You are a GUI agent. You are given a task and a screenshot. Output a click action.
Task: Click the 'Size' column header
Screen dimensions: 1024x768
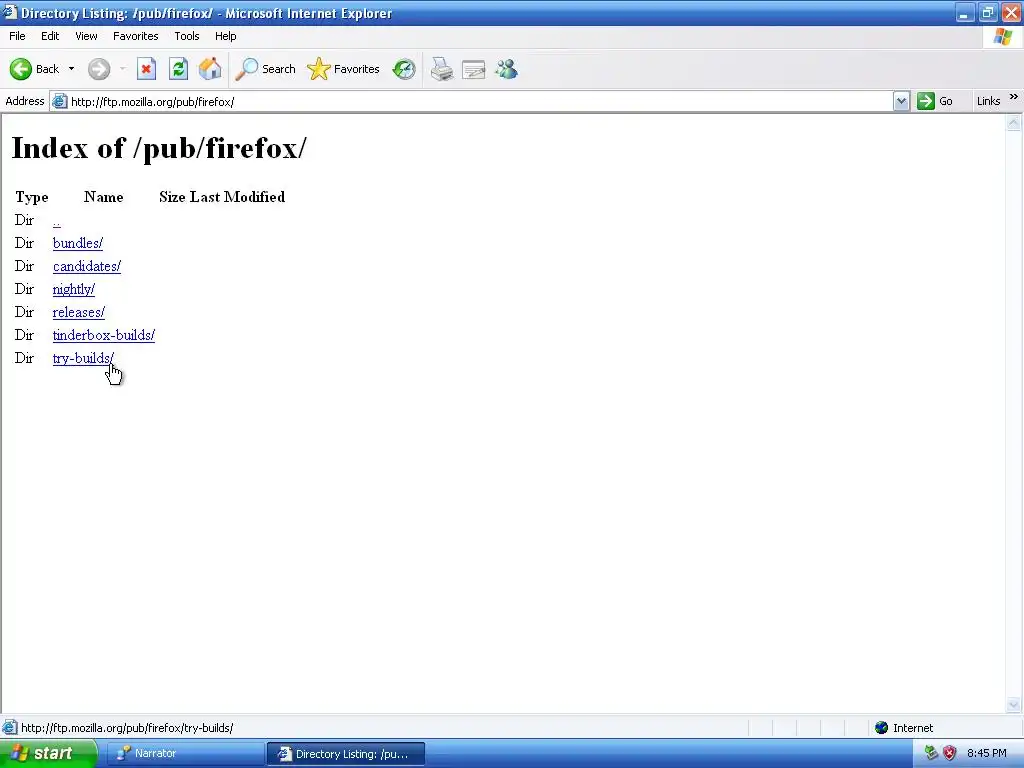click(x=172, y=197)
